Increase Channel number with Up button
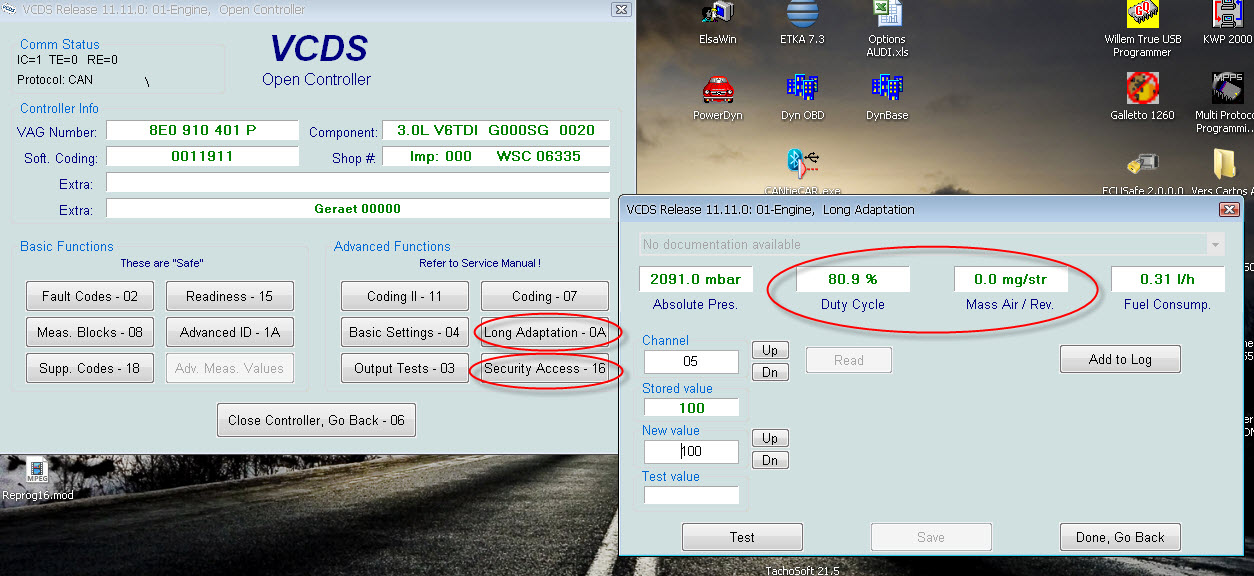Viewport: 1254px width, 576px height. point(770,351)
